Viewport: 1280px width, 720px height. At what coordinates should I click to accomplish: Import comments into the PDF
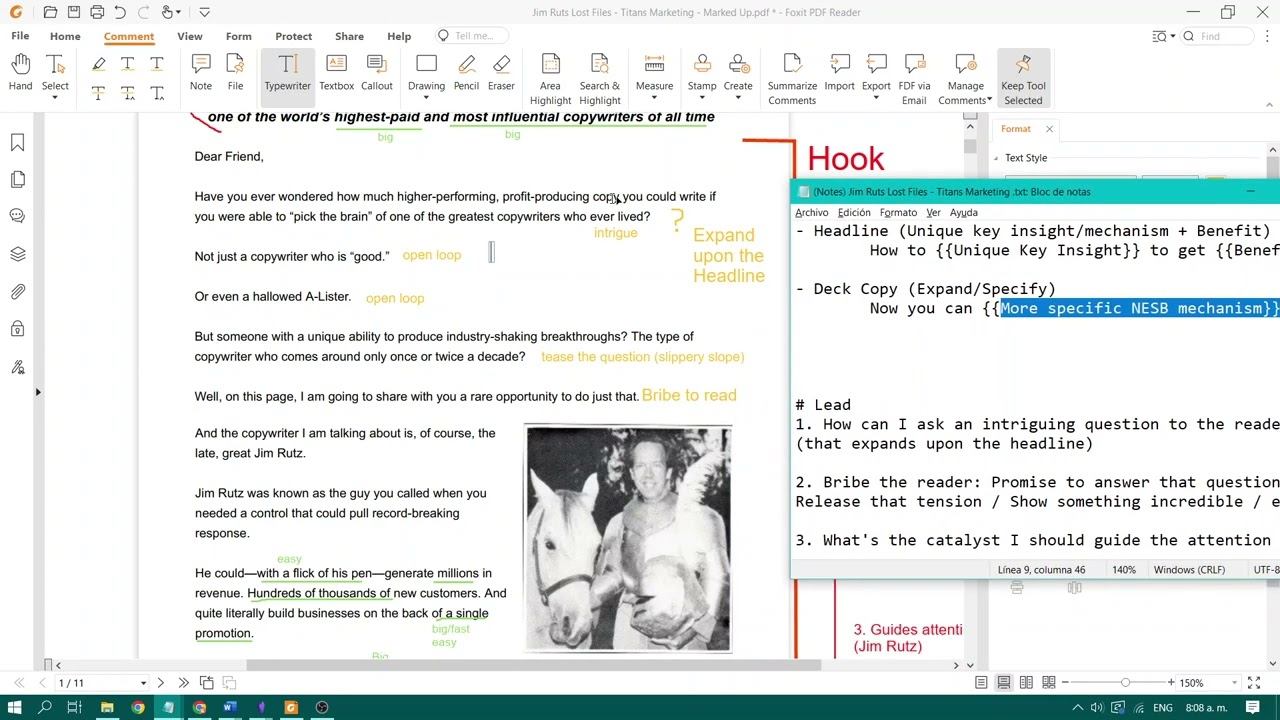click(839, 73)
